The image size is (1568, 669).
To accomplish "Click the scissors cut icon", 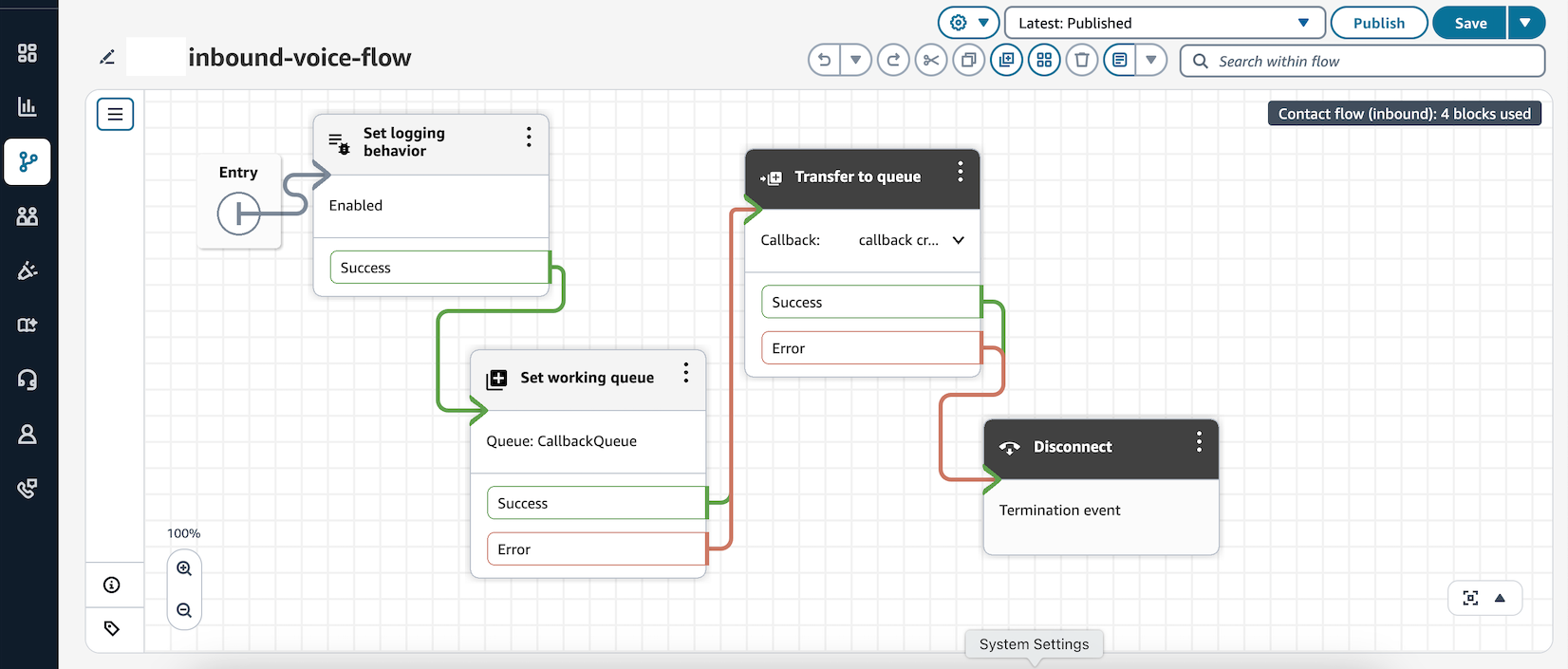I will click(931, 61).
